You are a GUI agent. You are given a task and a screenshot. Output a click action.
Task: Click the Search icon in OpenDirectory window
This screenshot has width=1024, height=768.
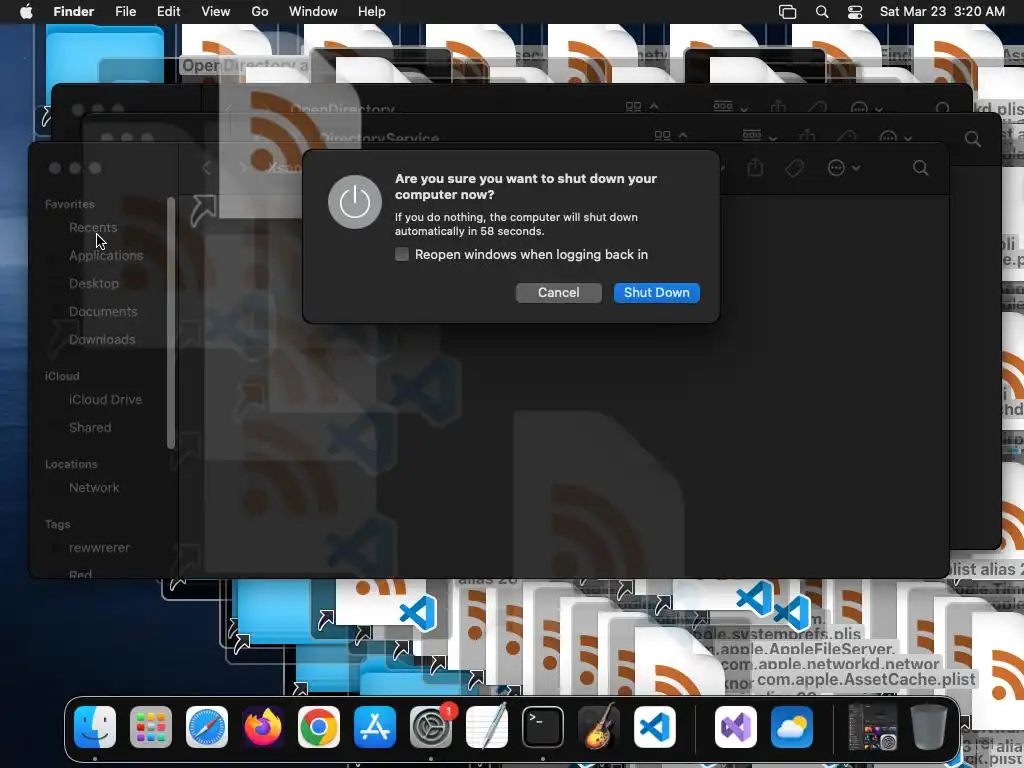coord(942,108)
